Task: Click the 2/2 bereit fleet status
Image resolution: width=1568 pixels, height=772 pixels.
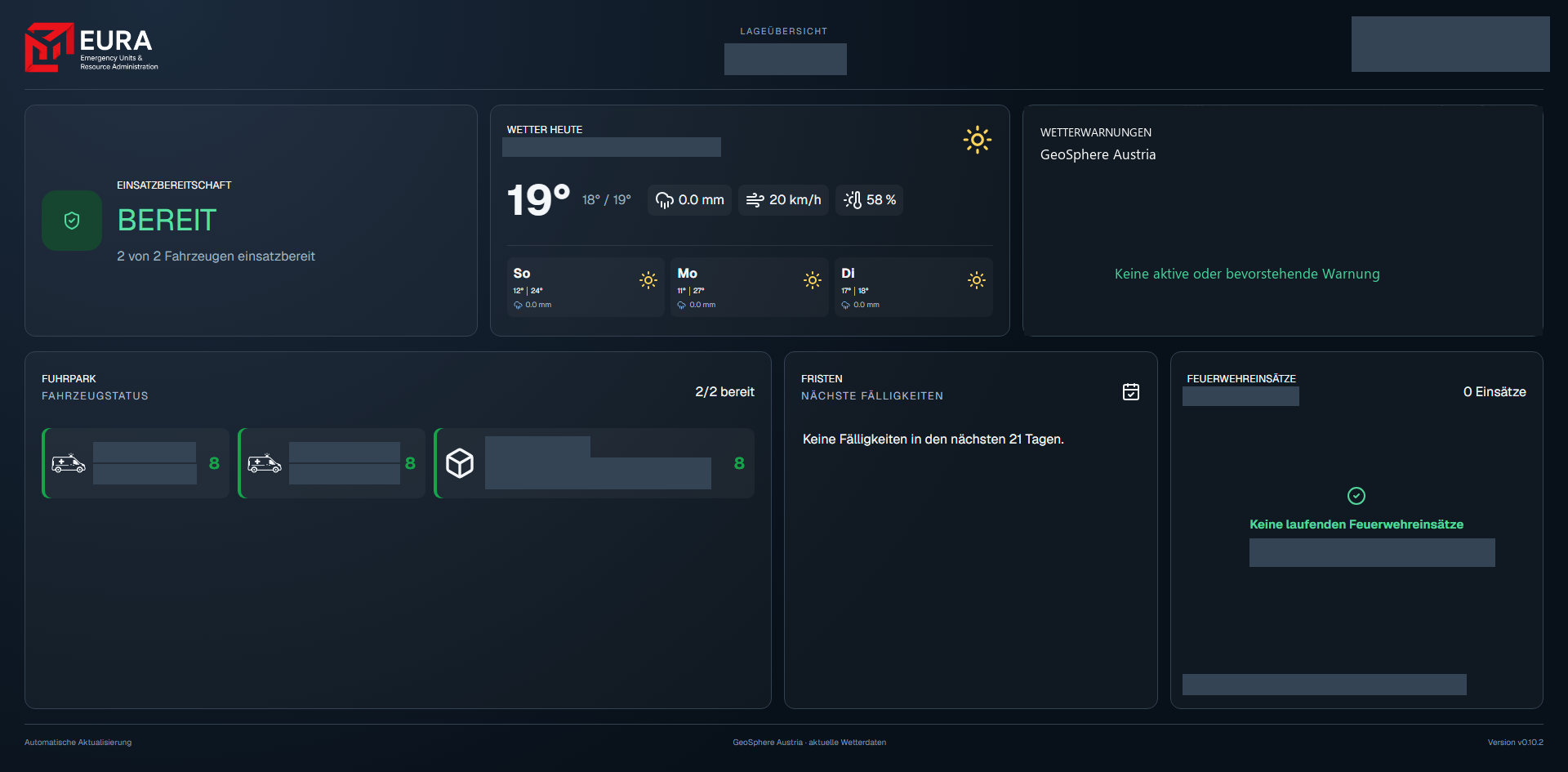Action: (x=724, y=392)
